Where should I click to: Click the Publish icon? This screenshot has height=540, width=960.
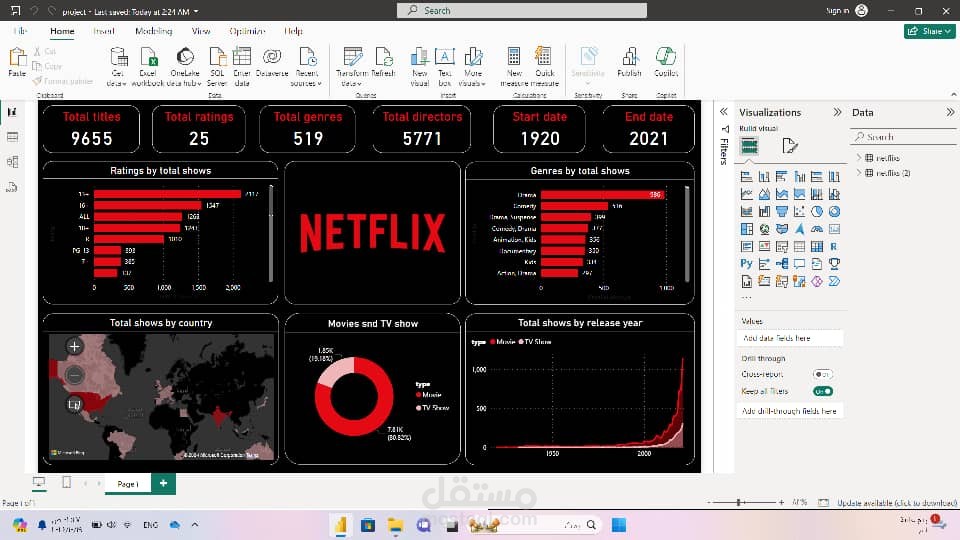tap(629, 62)
